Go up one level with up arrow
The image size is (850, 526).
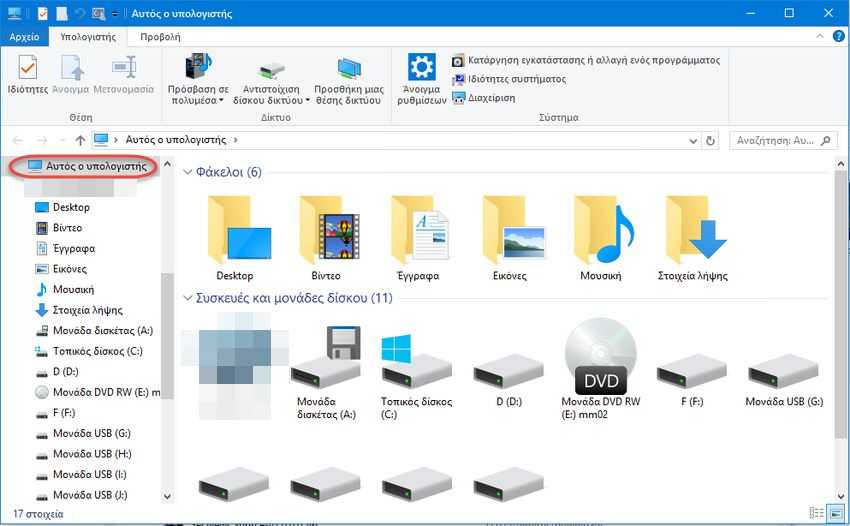coord(80,140)
